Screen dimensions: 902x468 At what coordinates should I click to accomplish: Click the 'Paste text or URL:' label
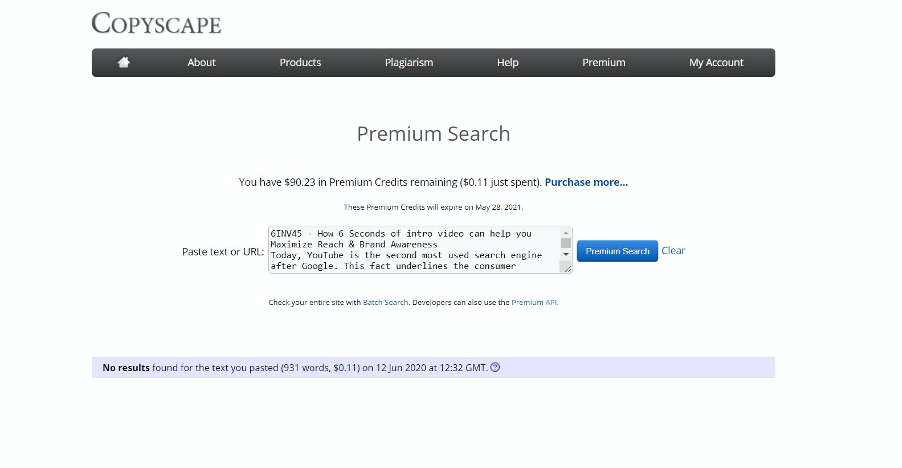pyautogui.click(x=223, y=252)
